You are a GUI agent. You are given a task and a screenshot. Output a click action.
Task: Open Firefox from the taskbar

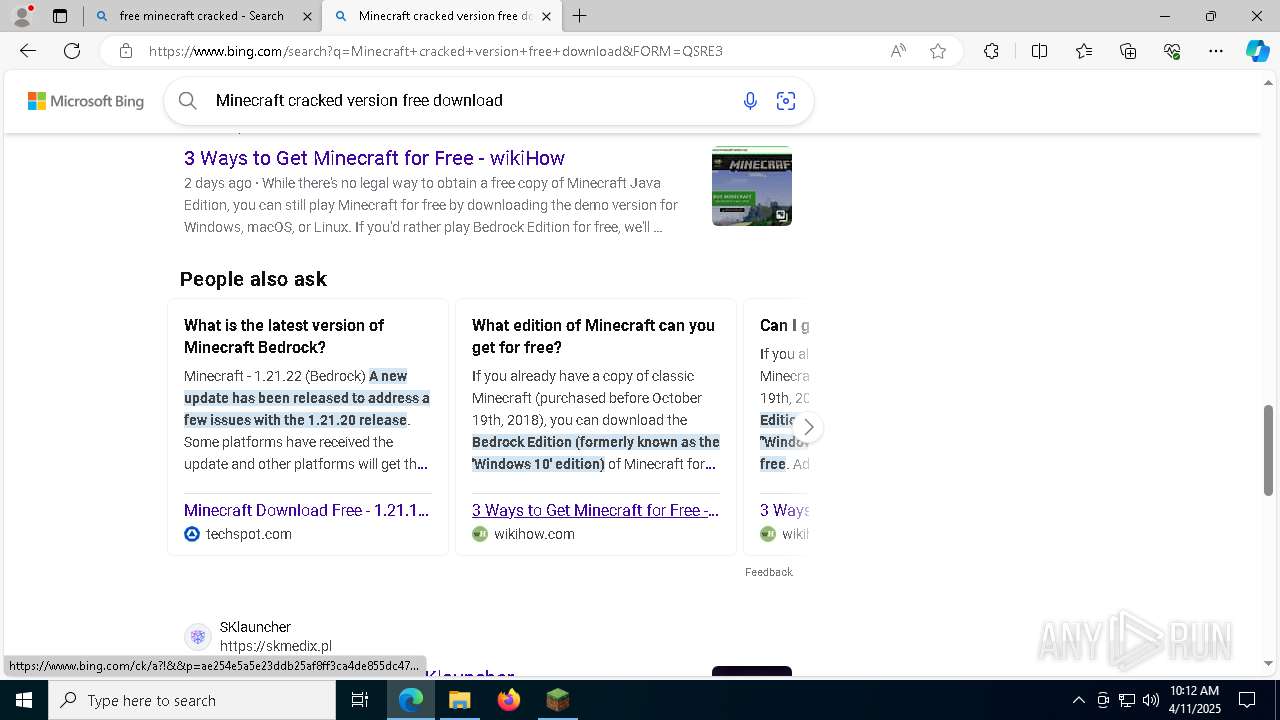click(508, 700)
